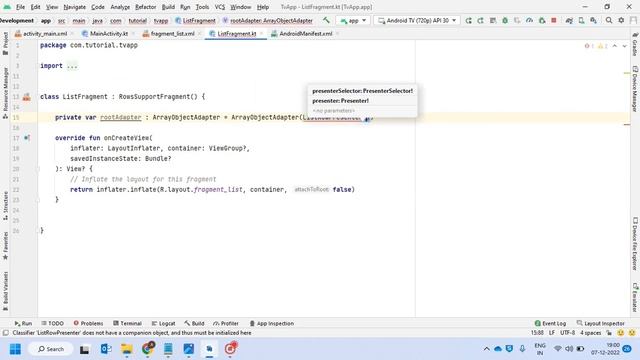
Task: Open the Layout Inspector panel
Action: (x=600, y=323)
